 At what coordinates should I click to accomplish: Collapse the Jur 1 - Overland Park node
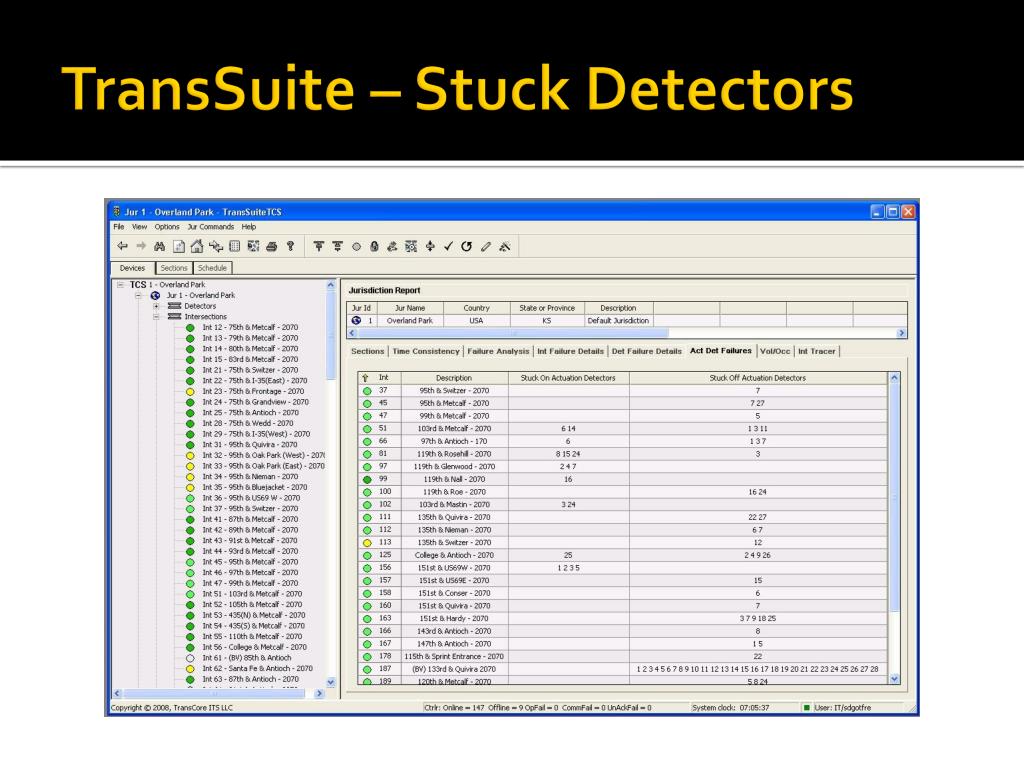pos(138,295)
